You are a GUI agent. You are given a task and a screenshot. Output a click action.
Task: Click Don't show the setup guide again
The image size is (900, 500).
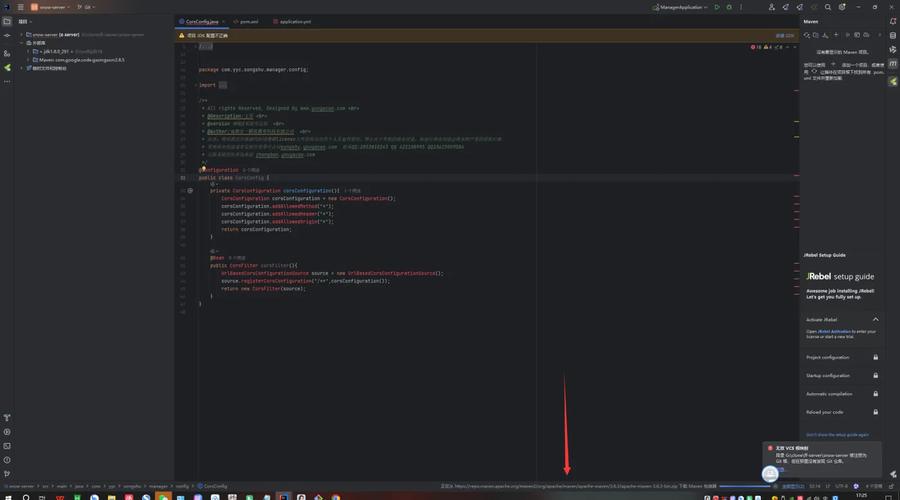[838, 435]
